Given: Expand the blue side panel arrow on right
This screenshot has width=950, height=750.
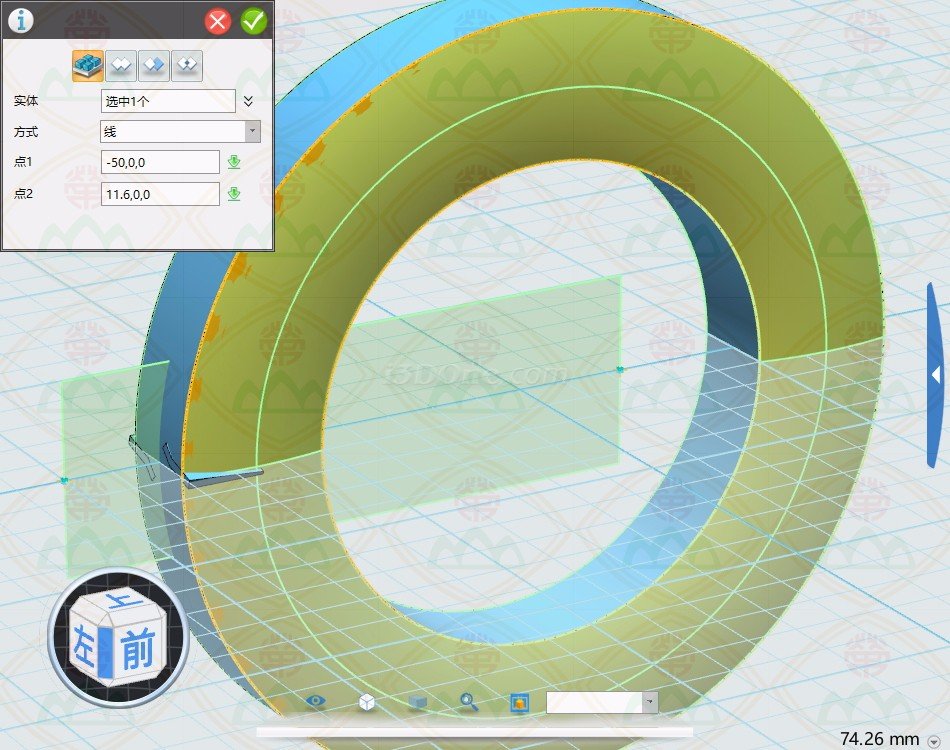Looking at the screenshot, I should [935, 375].
